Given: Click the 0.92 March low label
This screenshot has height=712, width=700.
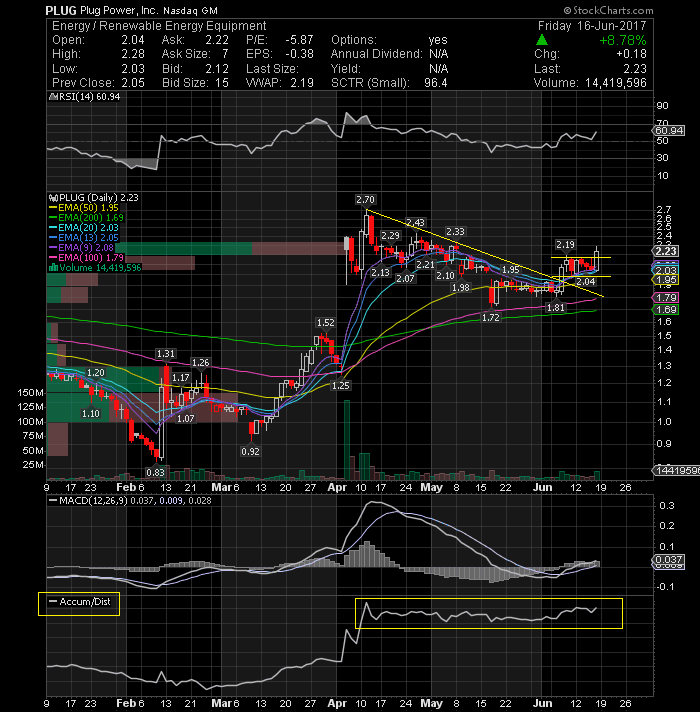Looking at the screenshot, I should (x=251, y=451).
